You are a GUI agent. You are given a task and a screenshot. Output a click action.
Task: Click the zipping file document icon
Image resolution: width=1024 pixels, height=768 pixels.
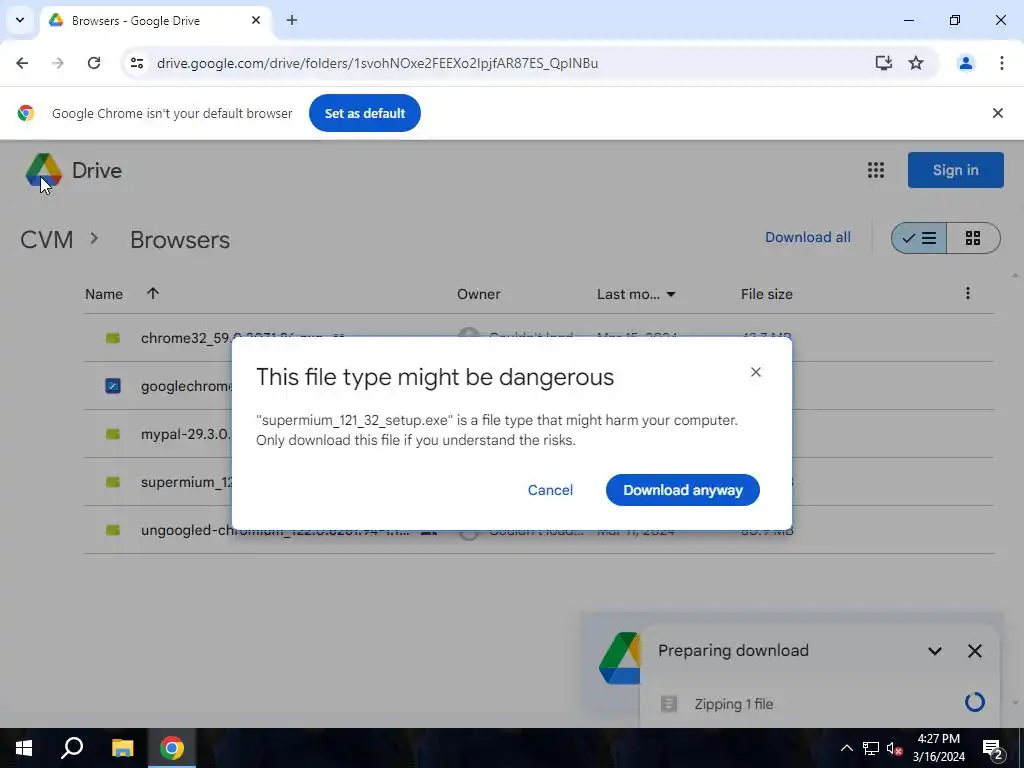coord(669,703)
